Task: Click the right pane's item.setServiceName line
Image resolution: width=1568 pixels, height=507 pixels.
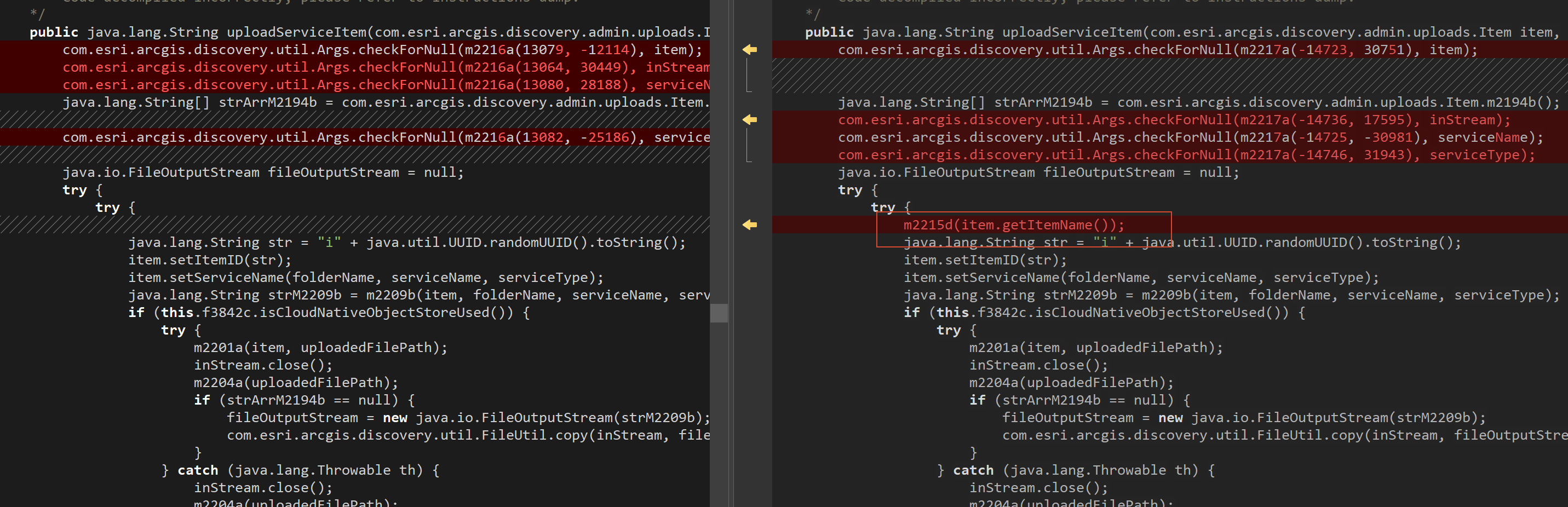Action: pyautogui.click(x=1141, y=278)
